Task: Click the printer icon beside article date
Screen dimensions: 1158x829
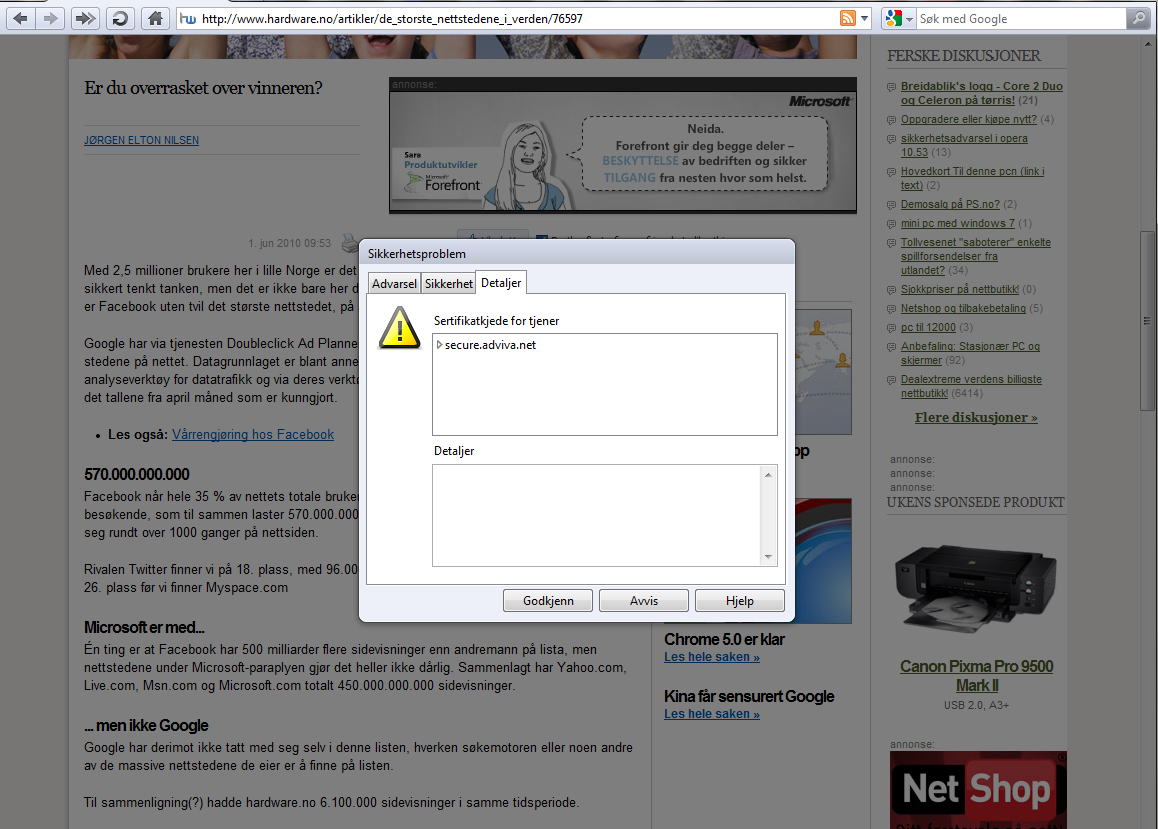Action: point(349,242)
